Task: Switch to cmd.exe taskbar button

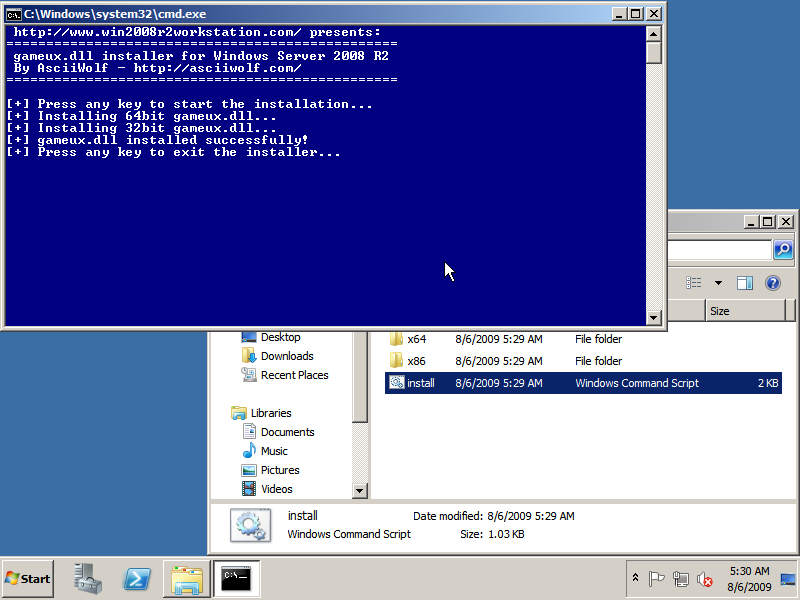Action: click(x=236, y=579)
